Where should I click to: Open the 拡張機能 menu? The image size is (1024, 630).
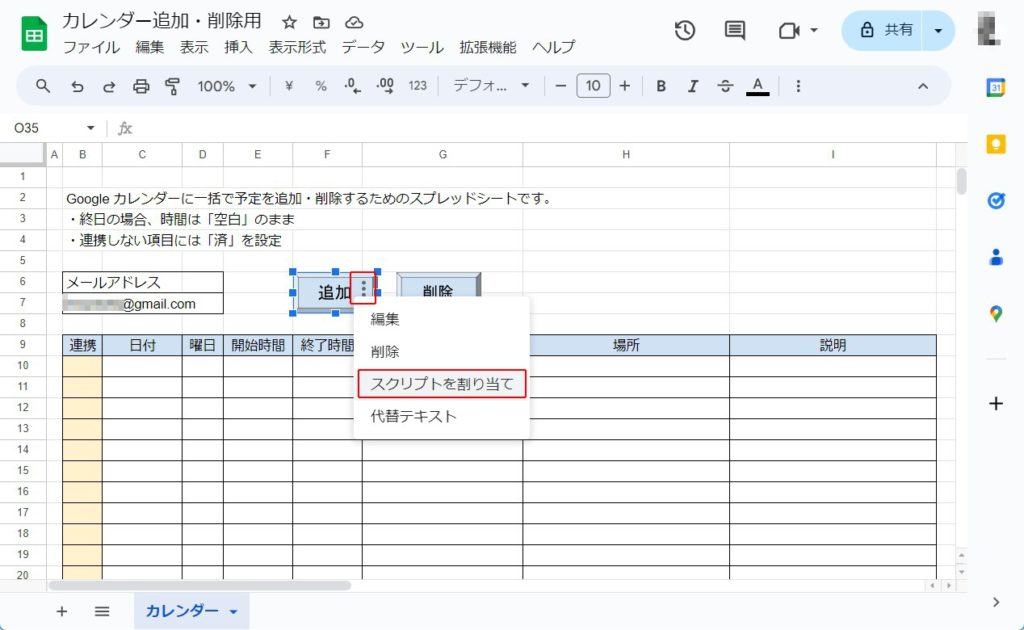pyautogui.click(x=487, y=47)
